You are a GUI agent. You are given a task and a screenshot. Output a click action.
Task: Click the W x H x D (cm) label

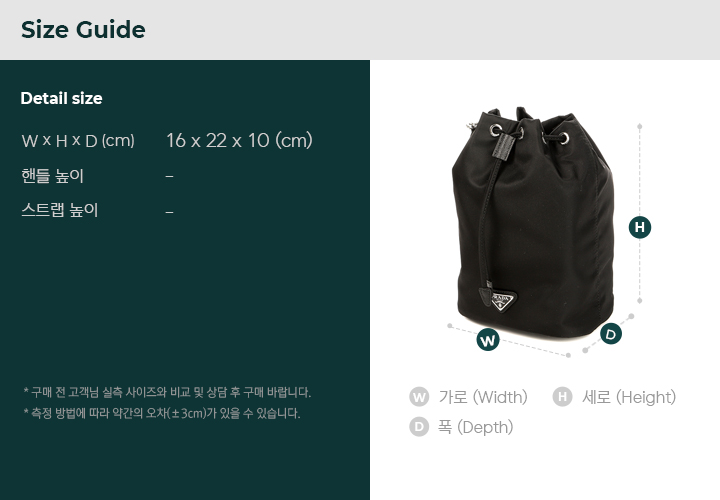pyautogui.click(x=78, y=140)
